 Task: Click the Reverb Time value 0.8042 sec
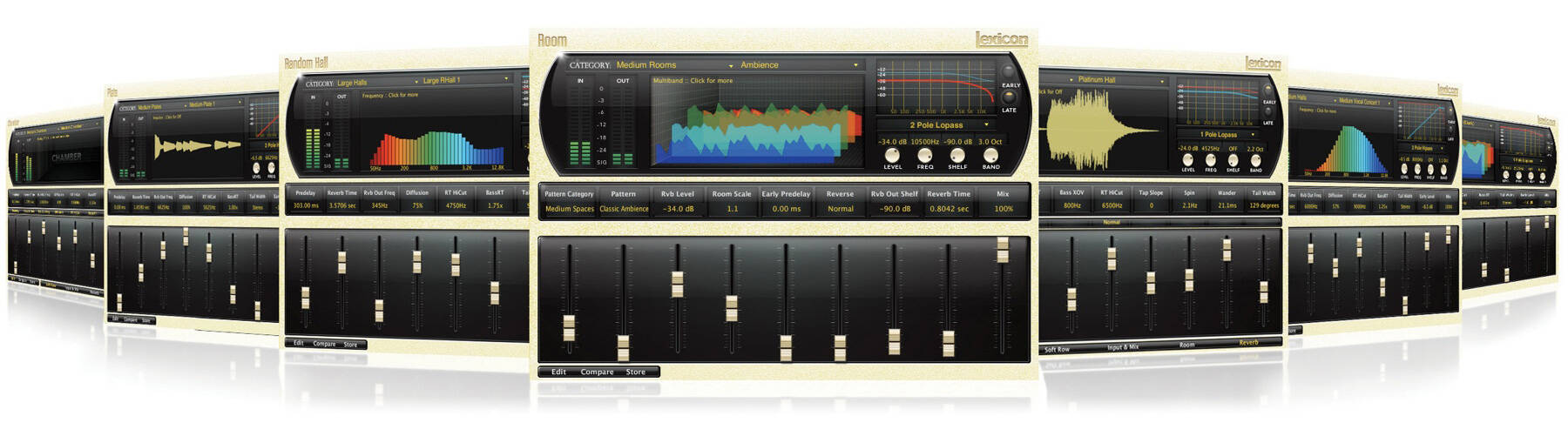coord(949,209)
